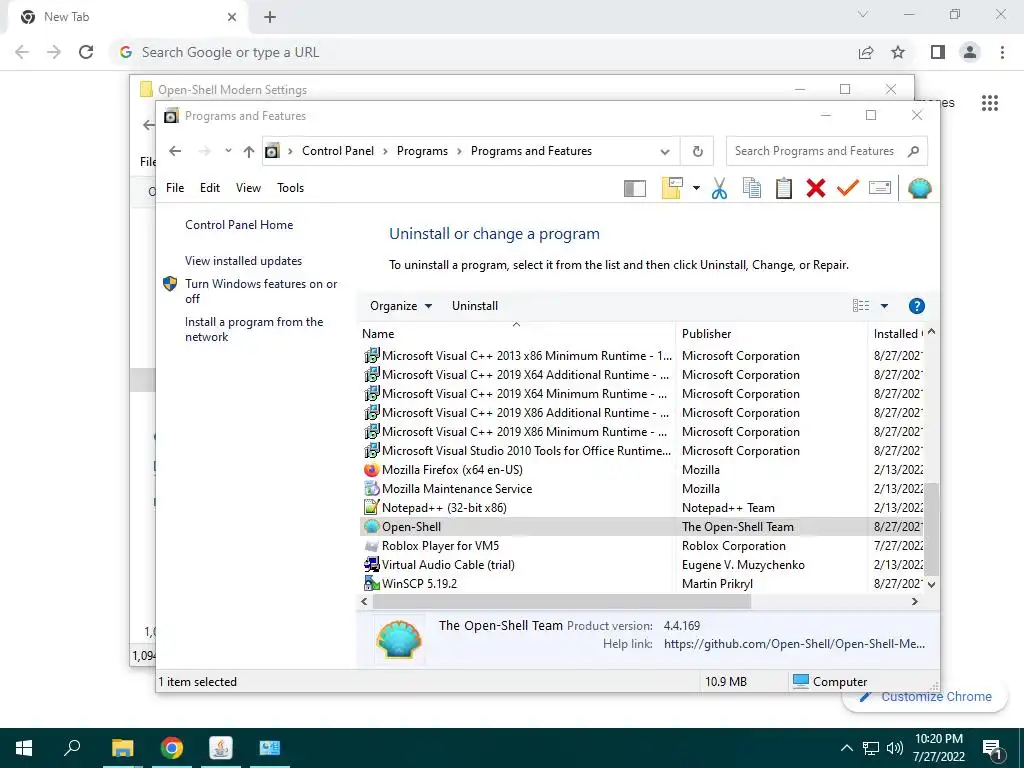Open Chrome three-dot menu
Image resolution: width=1024 pixels, height=768 pixels.
1002,52
